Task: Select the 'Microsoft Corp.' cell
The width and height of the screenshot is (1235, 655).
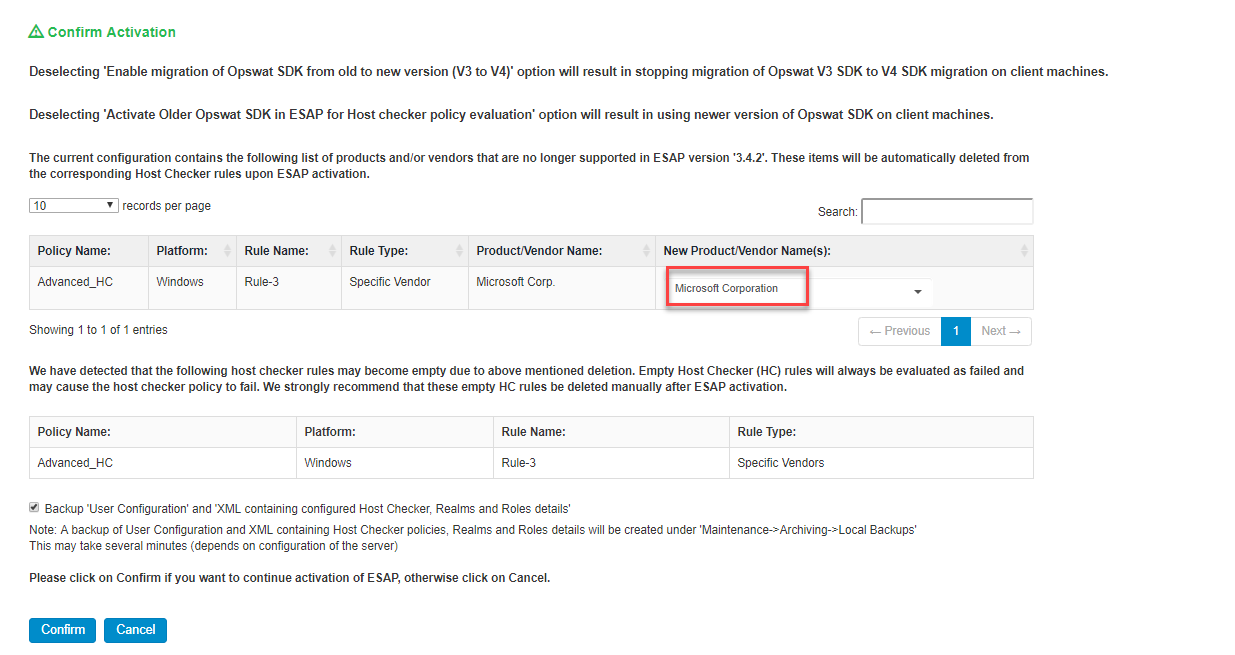Action: (x=562, y=288)
